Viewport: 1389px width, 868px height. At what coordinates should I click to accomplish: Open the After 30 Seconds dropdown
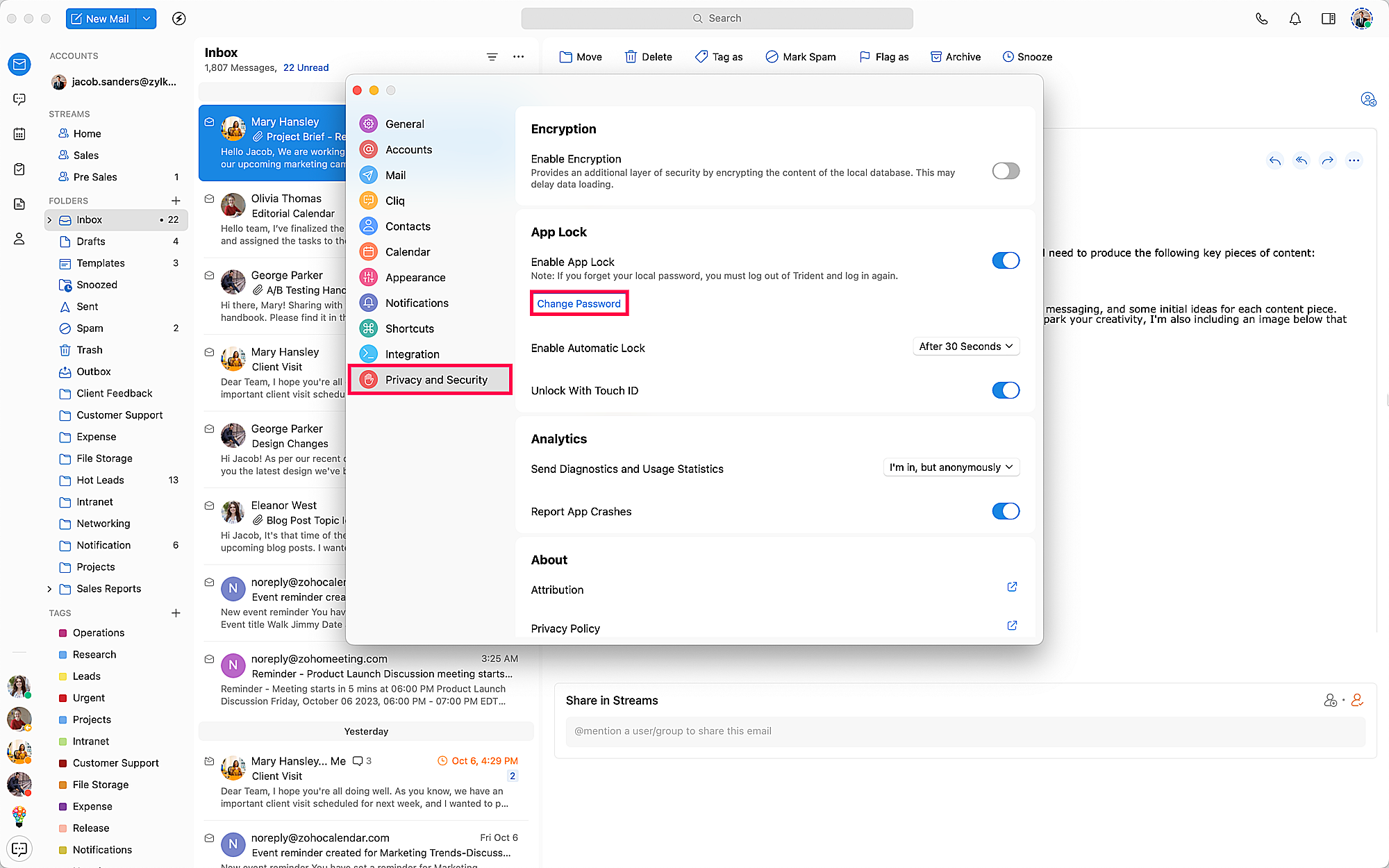tap(965, 347)
